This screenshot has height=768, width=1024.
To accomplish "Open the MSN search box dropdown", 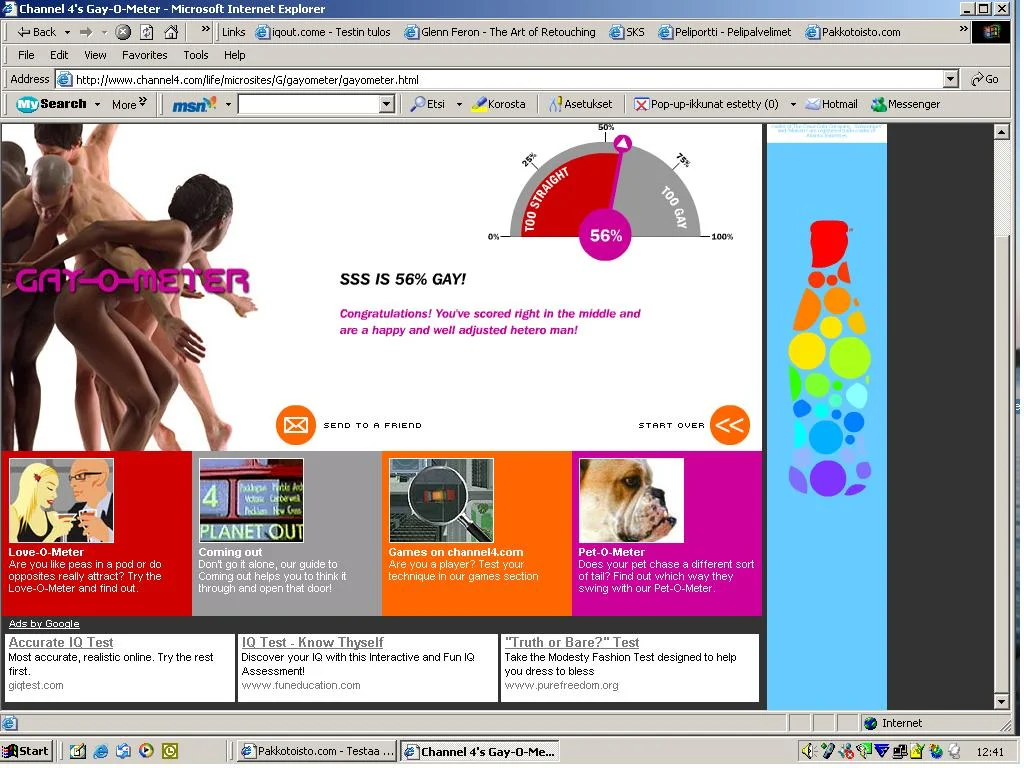I will coord(387,104).
